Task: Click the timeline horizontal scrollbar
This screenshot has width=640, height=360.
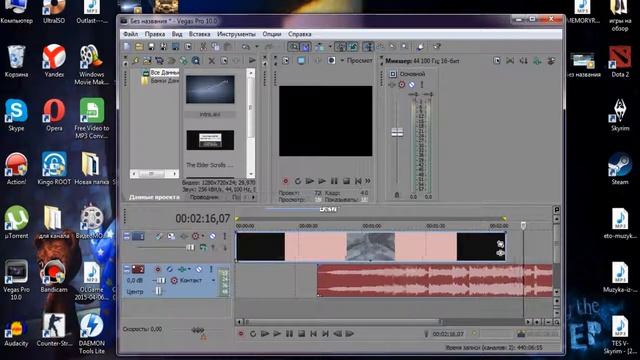Action: [343, 322]
